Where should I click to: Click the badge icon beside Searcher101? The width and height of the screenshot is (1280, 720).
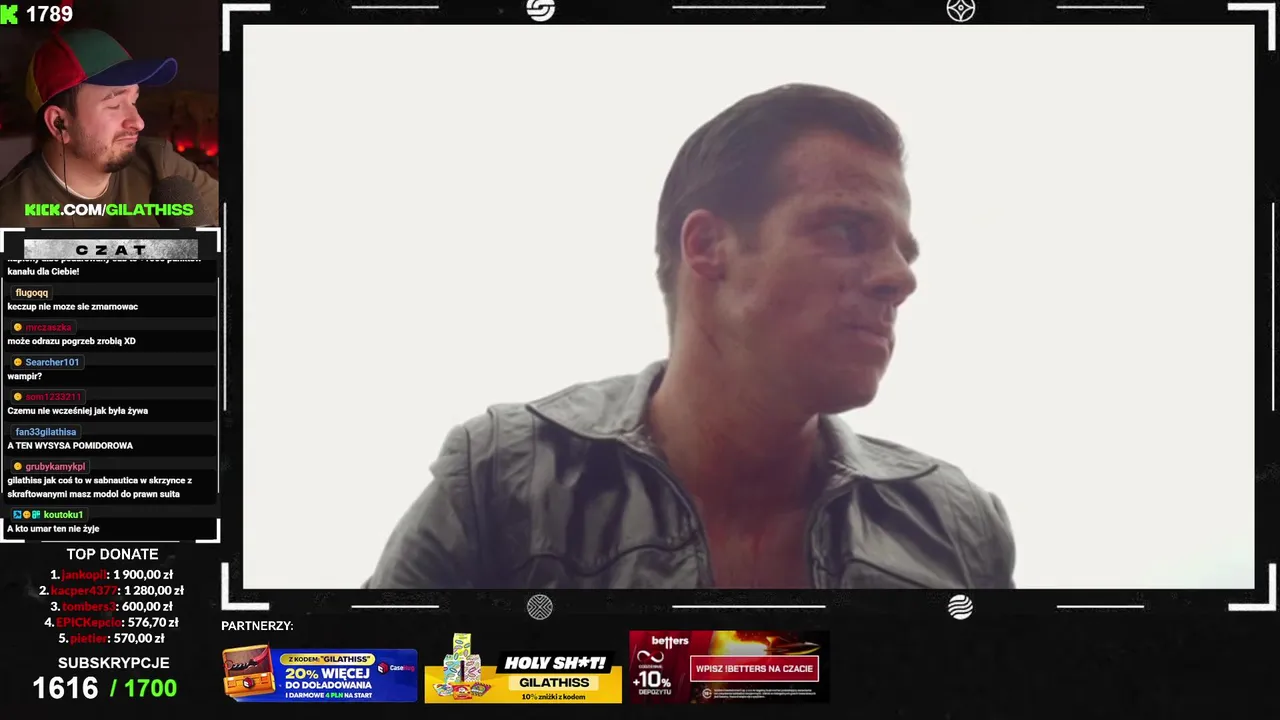click(18, 362)
